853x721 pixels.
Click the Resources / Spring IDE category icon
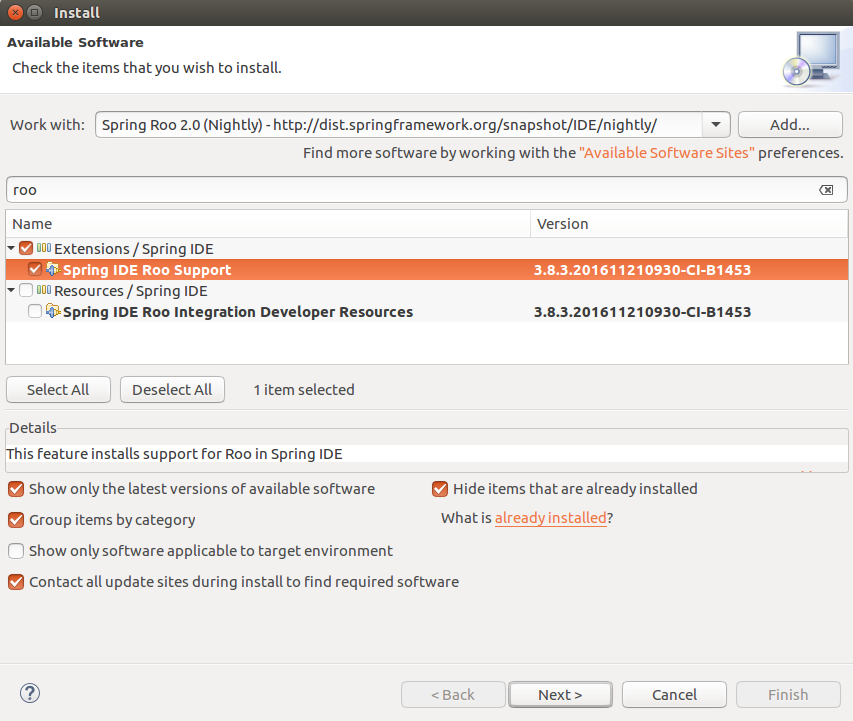[x=44, y=290]
